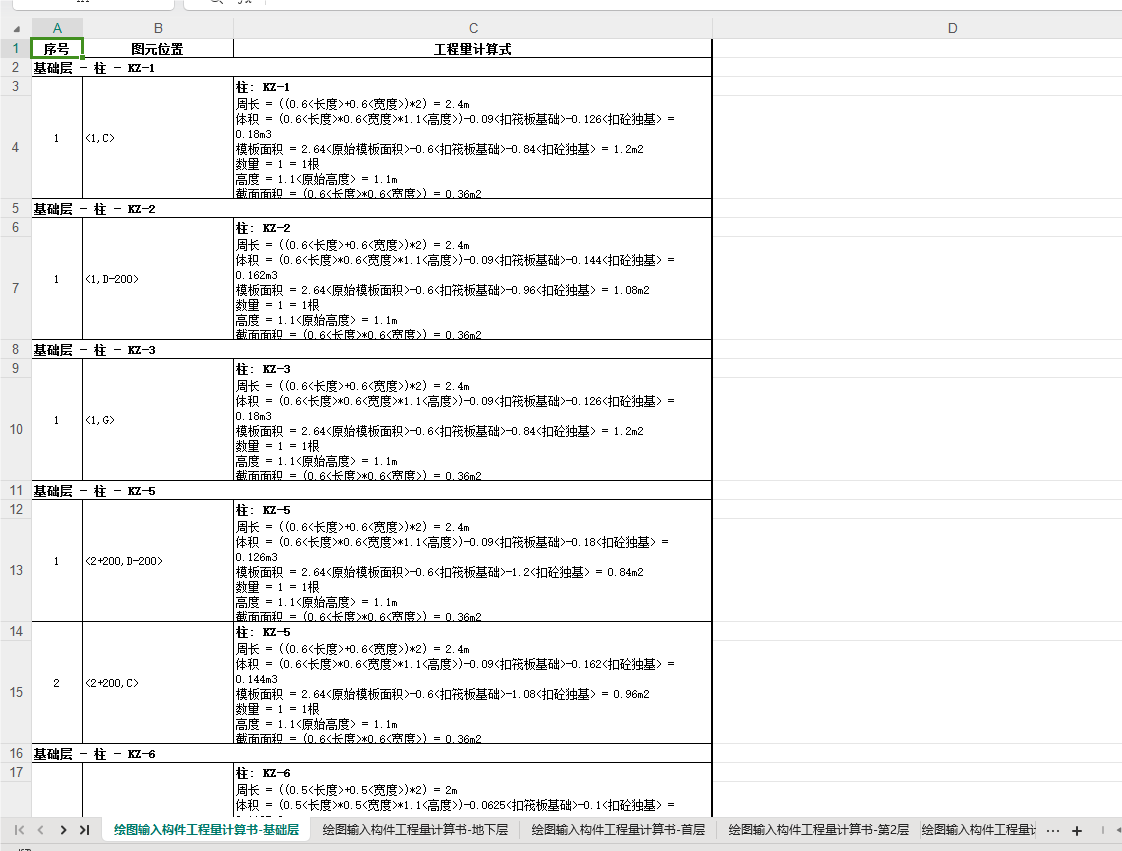Select the 基础层 - 柱 - KZ-6 group row
The height and width of the screenshot is (851, 1122).
(x=371, y=754)
